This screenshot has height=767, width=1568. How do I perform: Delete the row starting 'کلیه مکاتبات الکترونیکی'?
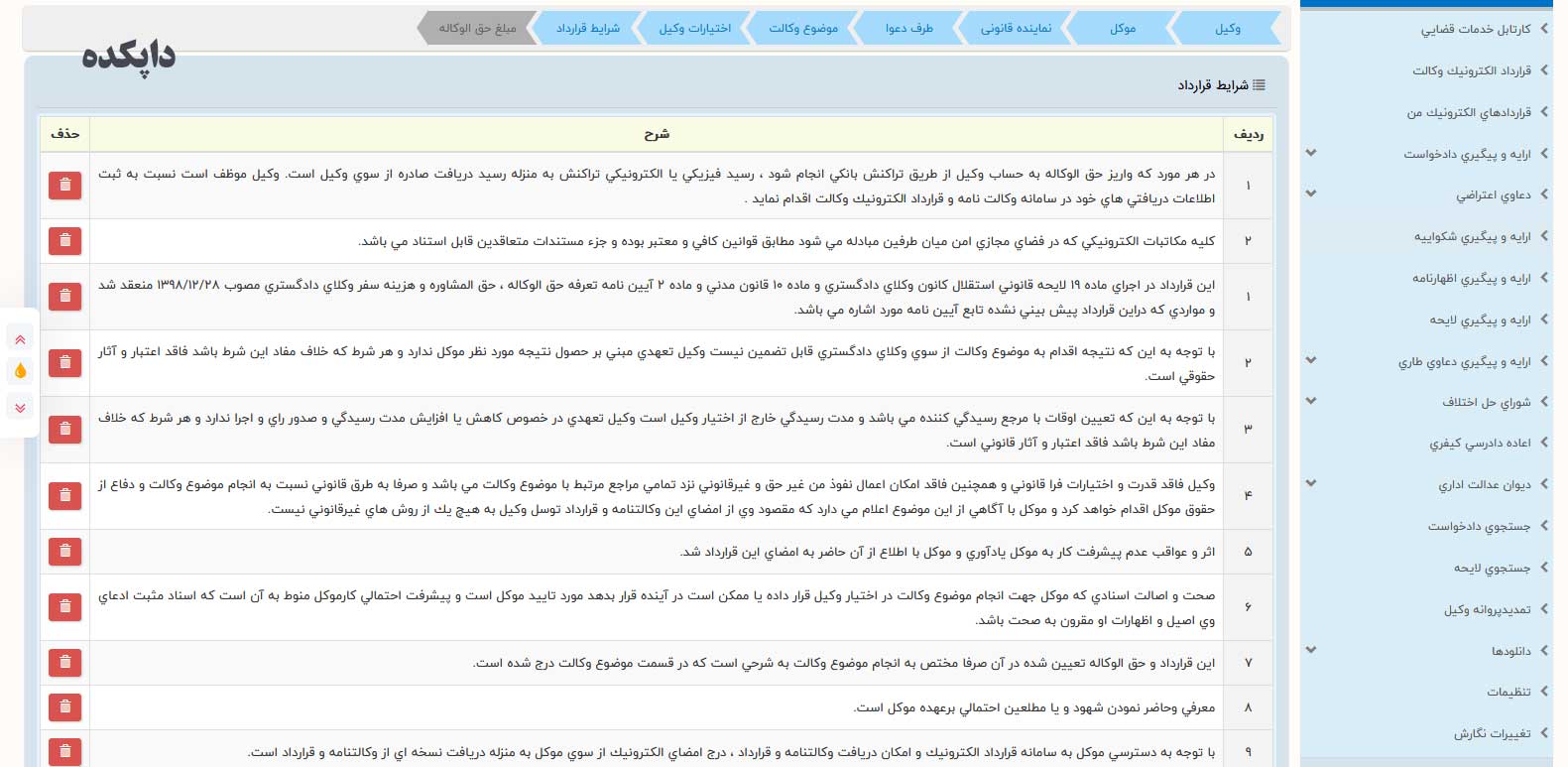pyautogui.click(x=64, y=240)
